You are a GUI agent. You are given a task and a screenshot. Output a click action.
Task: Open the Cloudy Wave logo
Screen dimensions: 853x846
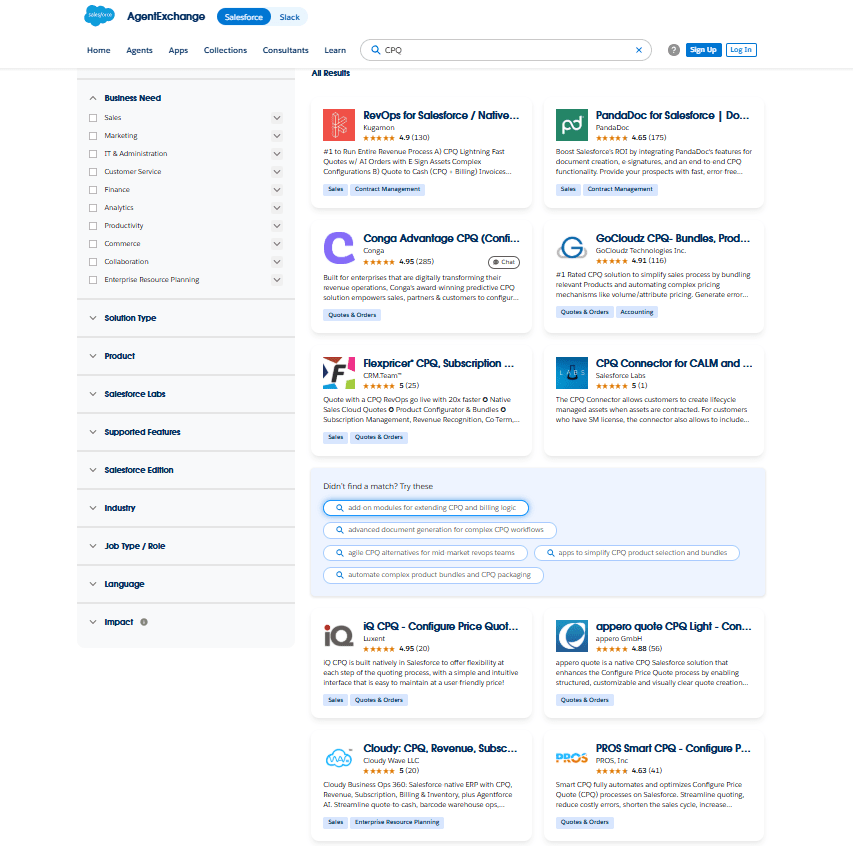pos(339,757)
